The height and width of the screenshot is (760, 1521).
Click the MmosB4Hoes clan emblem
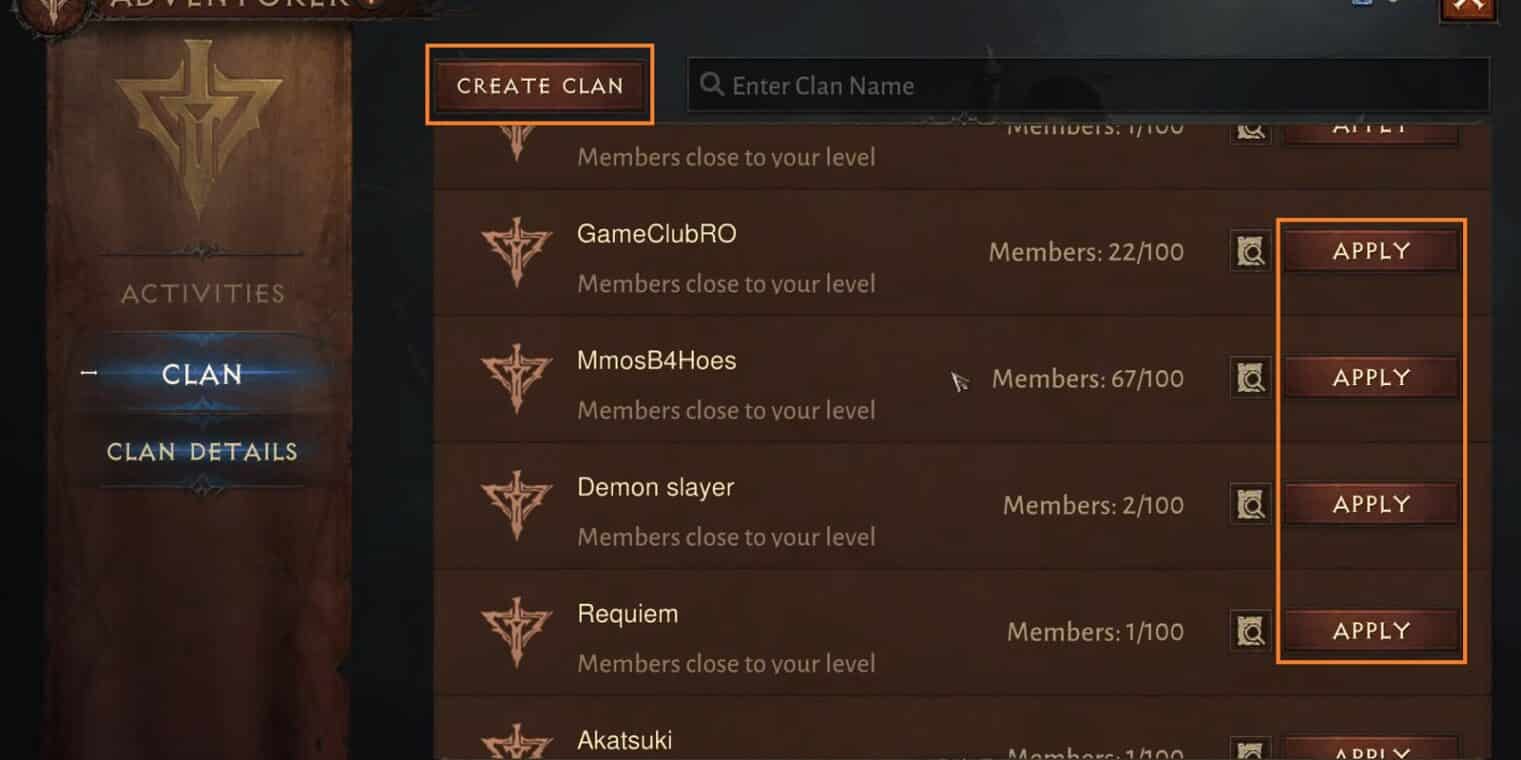coord(516,378)
